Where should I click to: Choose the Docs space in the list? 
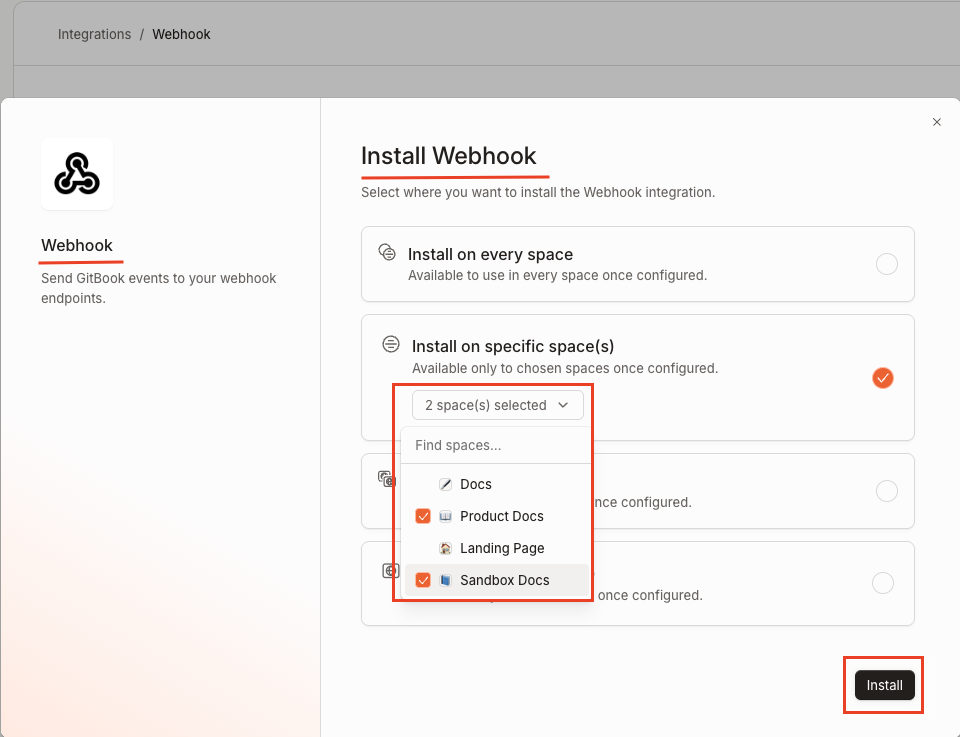click(x=497, y=484)
